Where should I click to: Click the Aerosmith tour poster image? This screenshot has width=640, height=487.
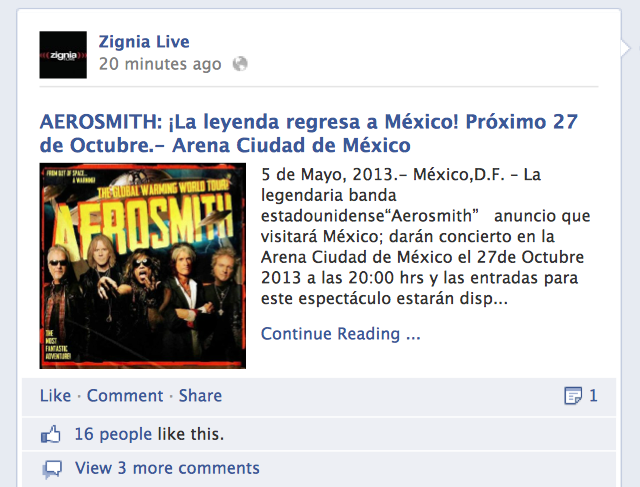pyautogui.click(x=142, y=266)
